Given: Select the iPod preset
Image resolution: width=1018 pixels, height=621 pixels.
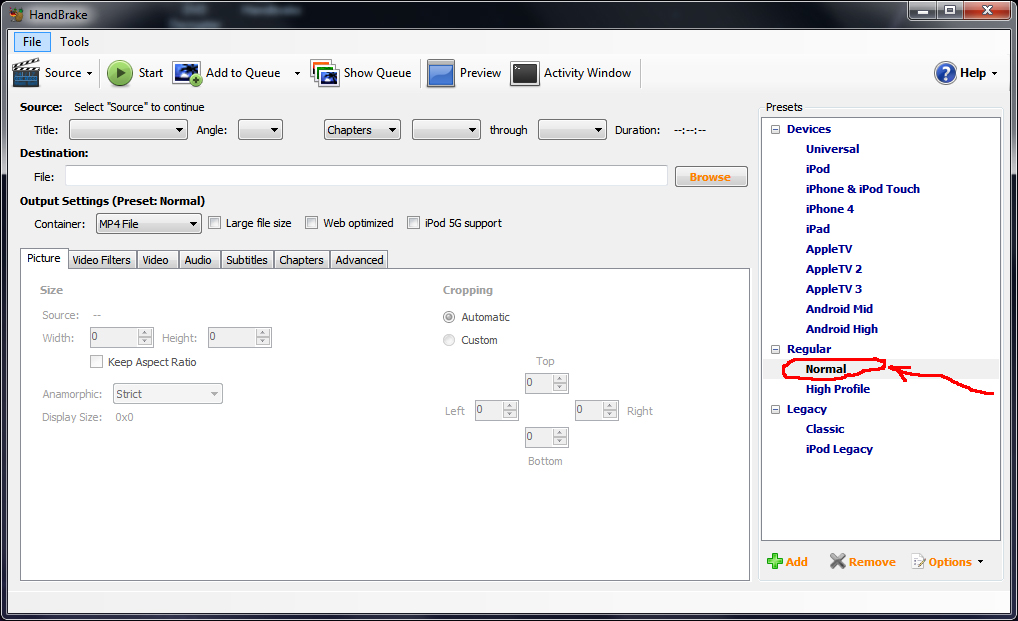Looking at the screenshot, I should coord(817,169).
